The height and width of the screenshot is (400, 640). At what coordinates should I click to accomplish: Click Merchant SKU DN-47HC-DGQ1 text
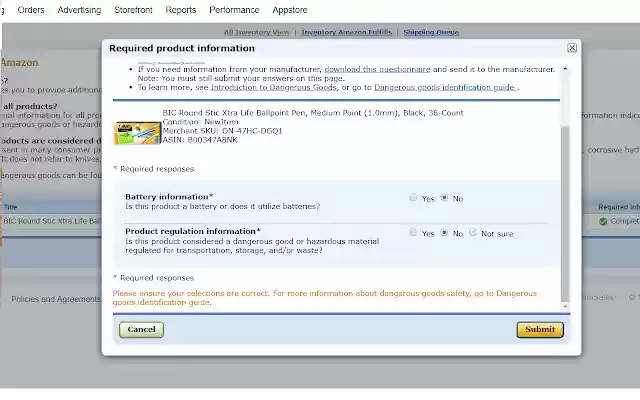(x=222, y=131)
